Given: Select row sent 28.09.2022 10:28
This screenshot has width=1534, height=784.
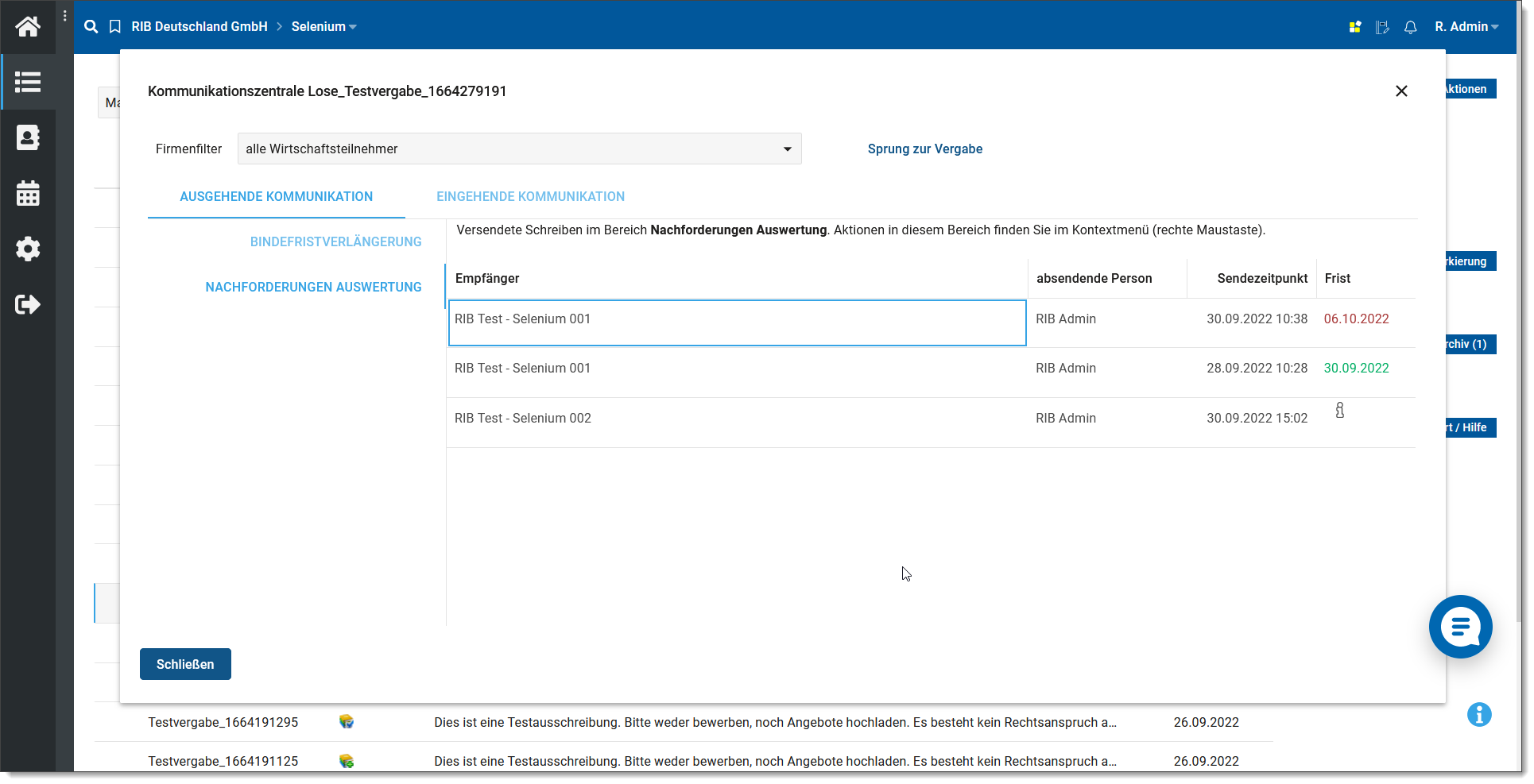Looking at the screenshot, I should [x=931, y=373].
